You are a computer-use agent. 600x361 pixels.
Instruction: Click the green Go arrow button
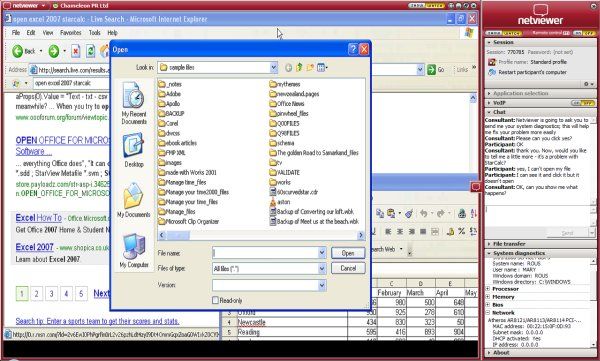coord(432,70)
